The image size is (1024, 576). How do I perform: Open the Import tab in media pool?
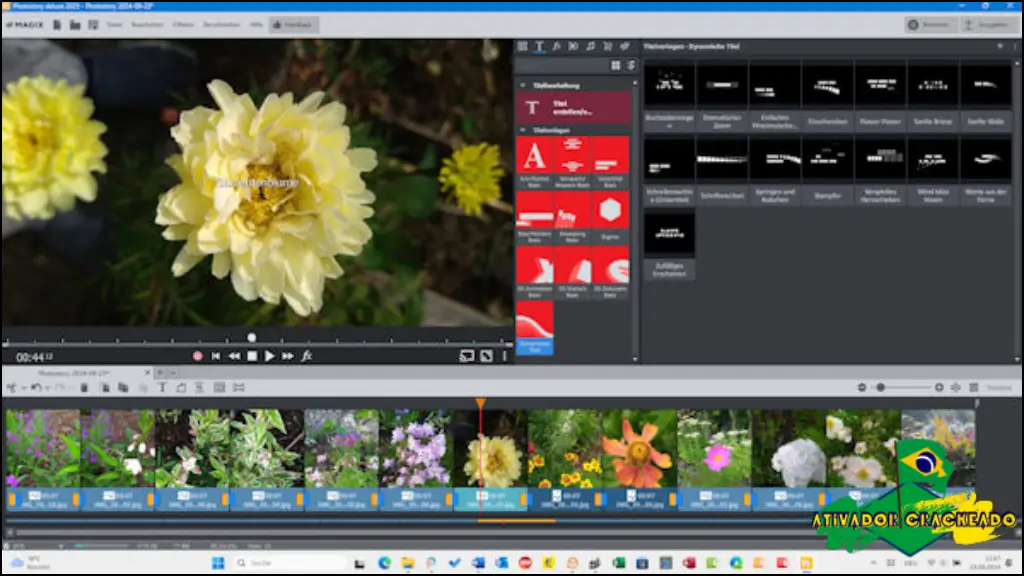point(522,46)
